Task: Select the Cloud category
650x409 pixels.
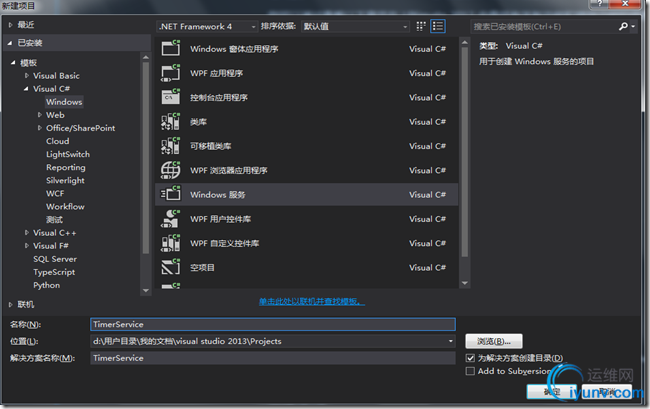Action: (58, 141)
